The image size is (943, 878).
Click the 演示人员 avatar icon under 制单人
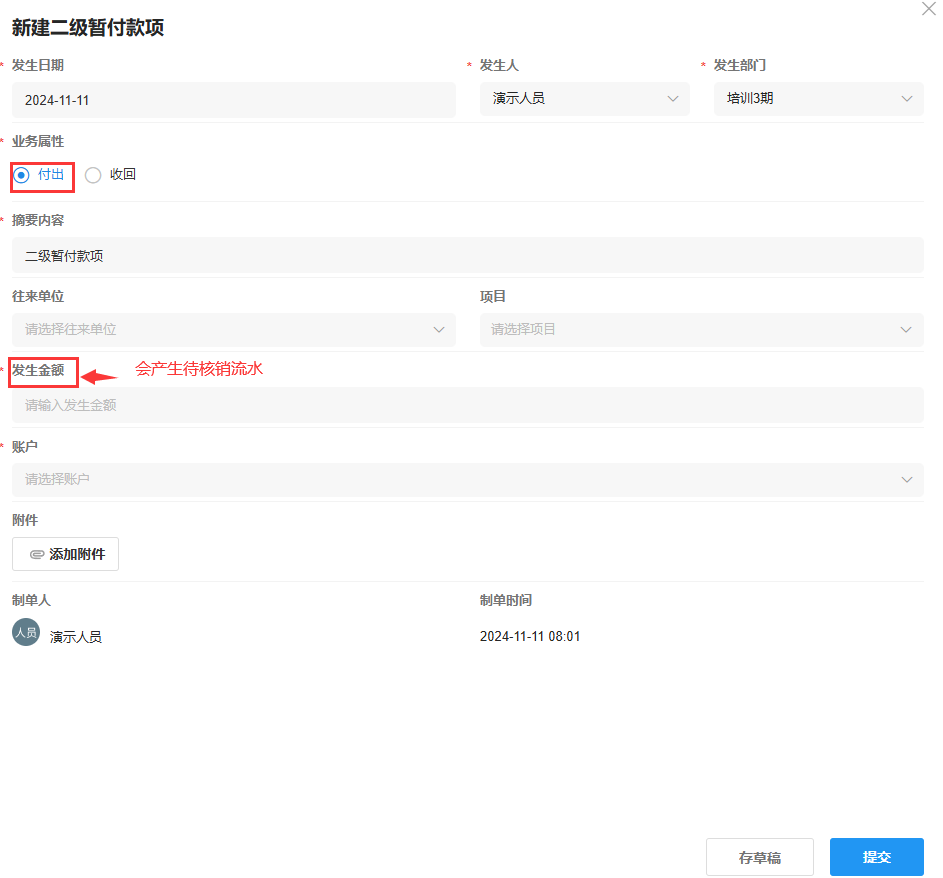[25, 632]
